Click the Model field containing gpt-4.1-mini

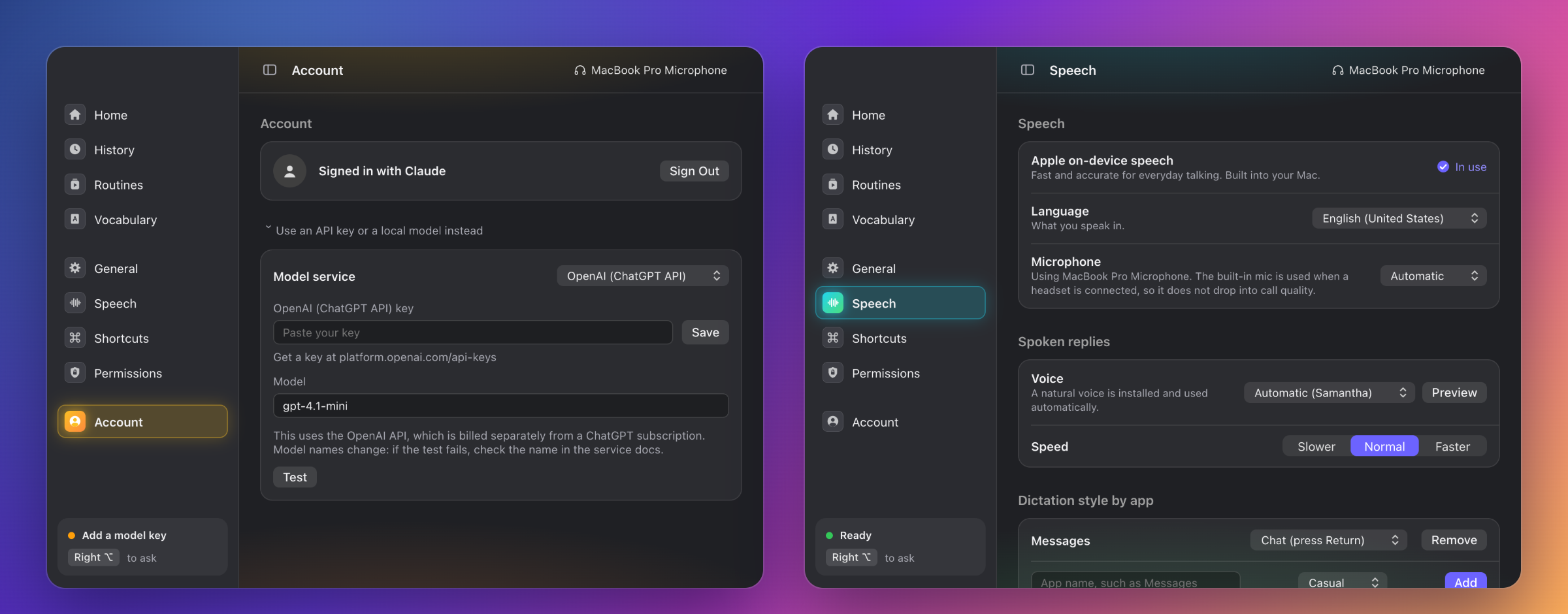tap(500, 406)
